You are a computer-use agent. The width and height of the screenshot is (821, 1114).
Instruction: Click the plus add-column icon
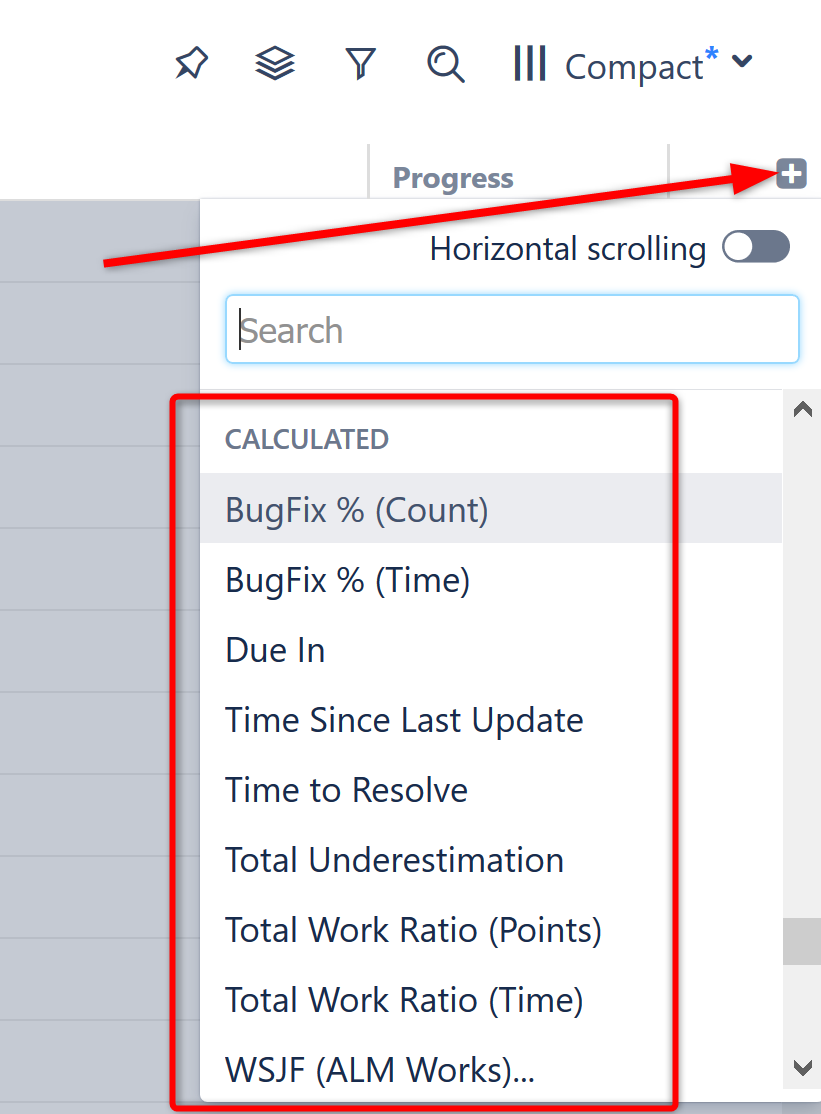point(791,174)
